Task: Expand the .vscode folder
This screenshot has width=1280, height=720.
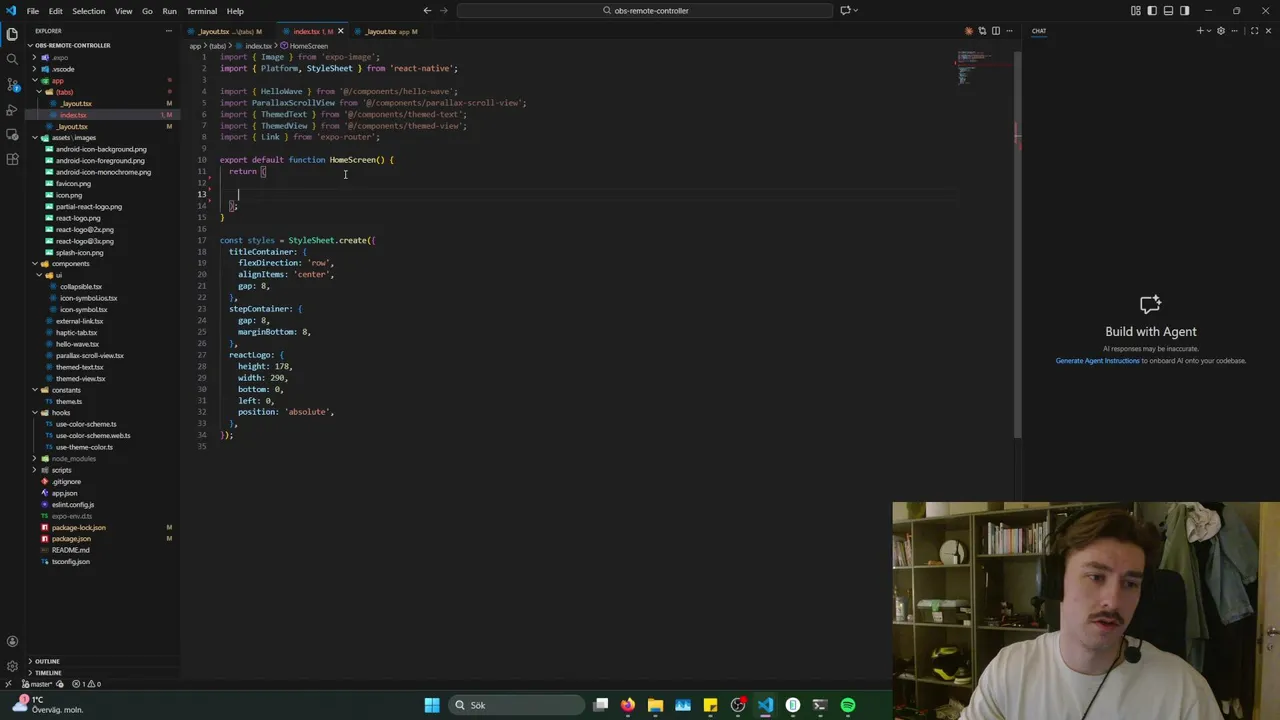Action: 100,69
